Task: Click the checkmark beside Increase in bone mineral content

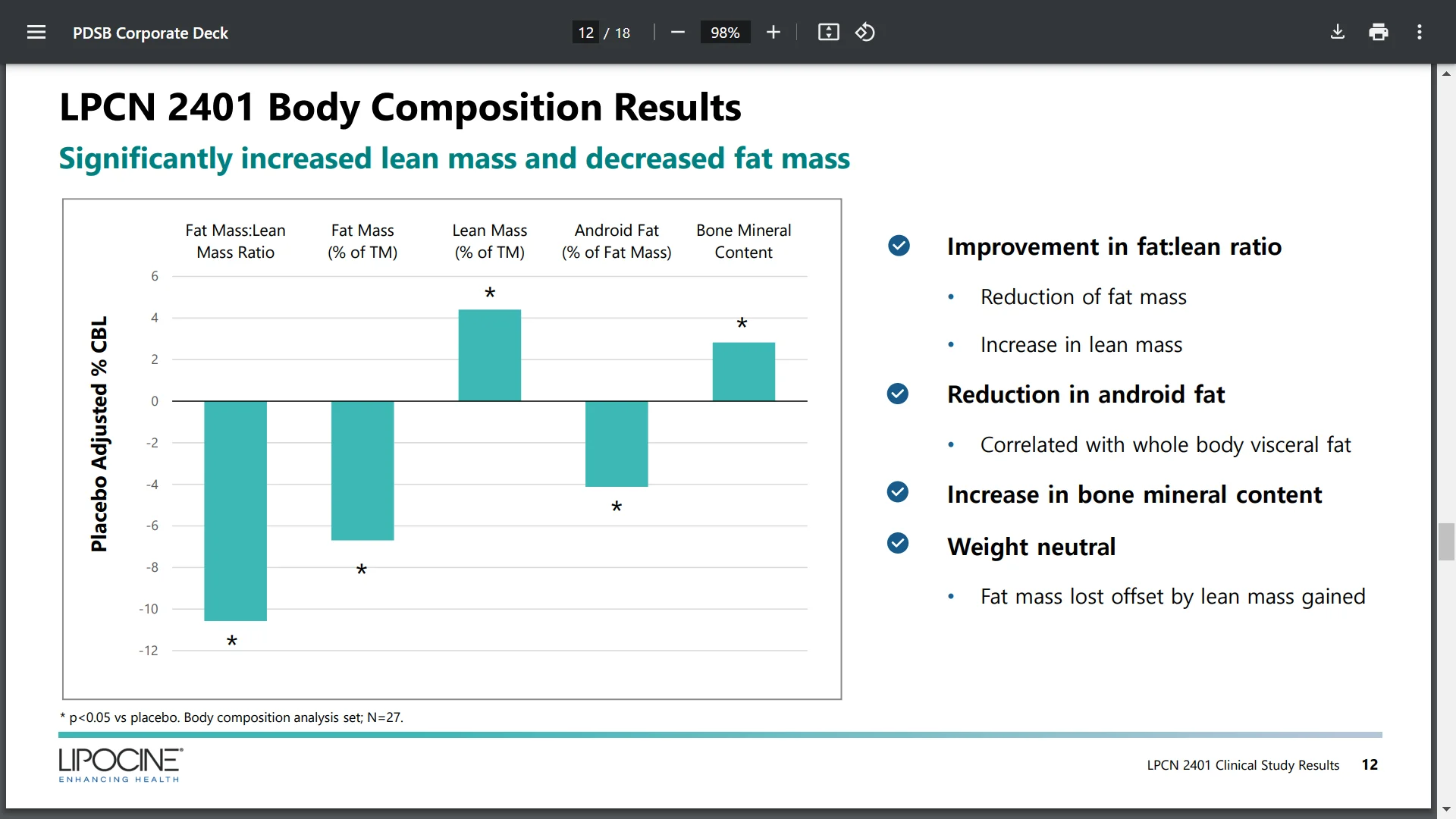Action: point(898,492)
